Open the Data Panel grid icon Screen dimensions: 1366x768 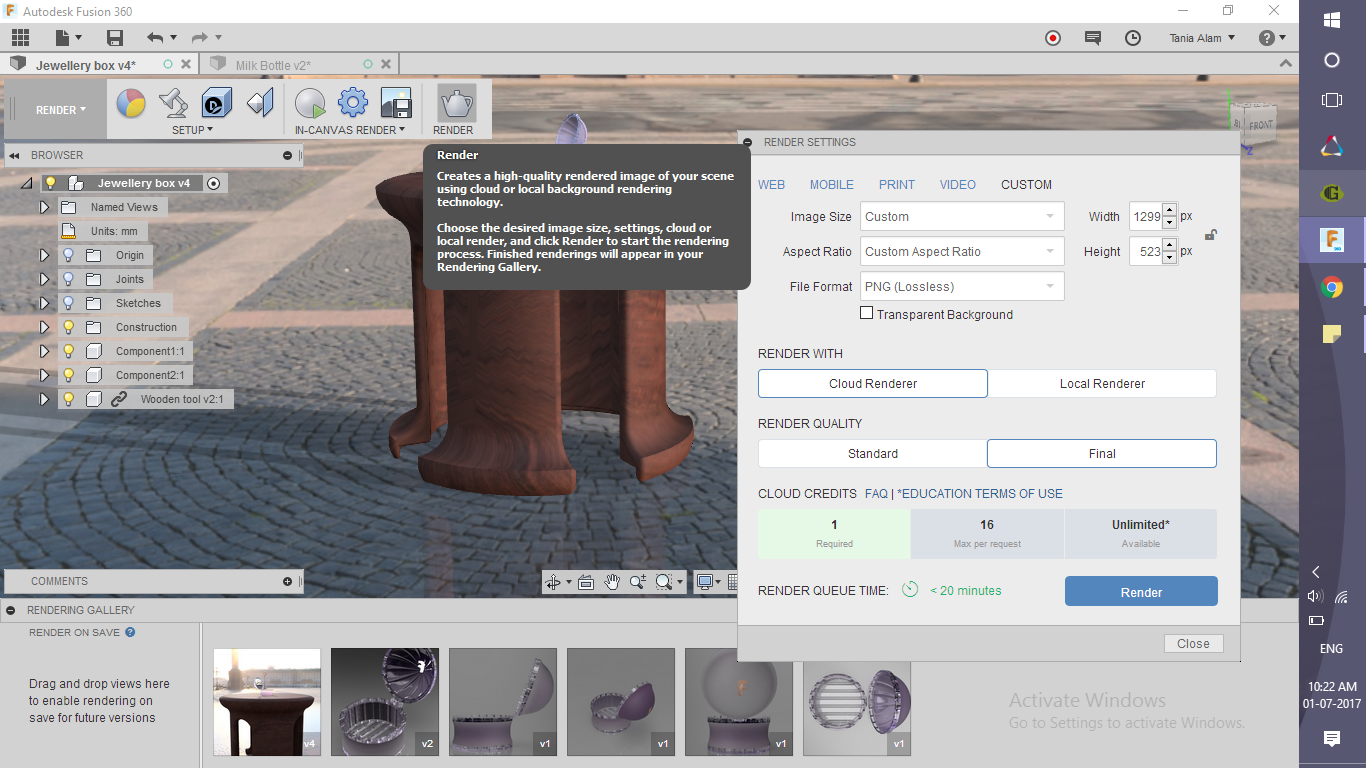(x=20, y=38)
